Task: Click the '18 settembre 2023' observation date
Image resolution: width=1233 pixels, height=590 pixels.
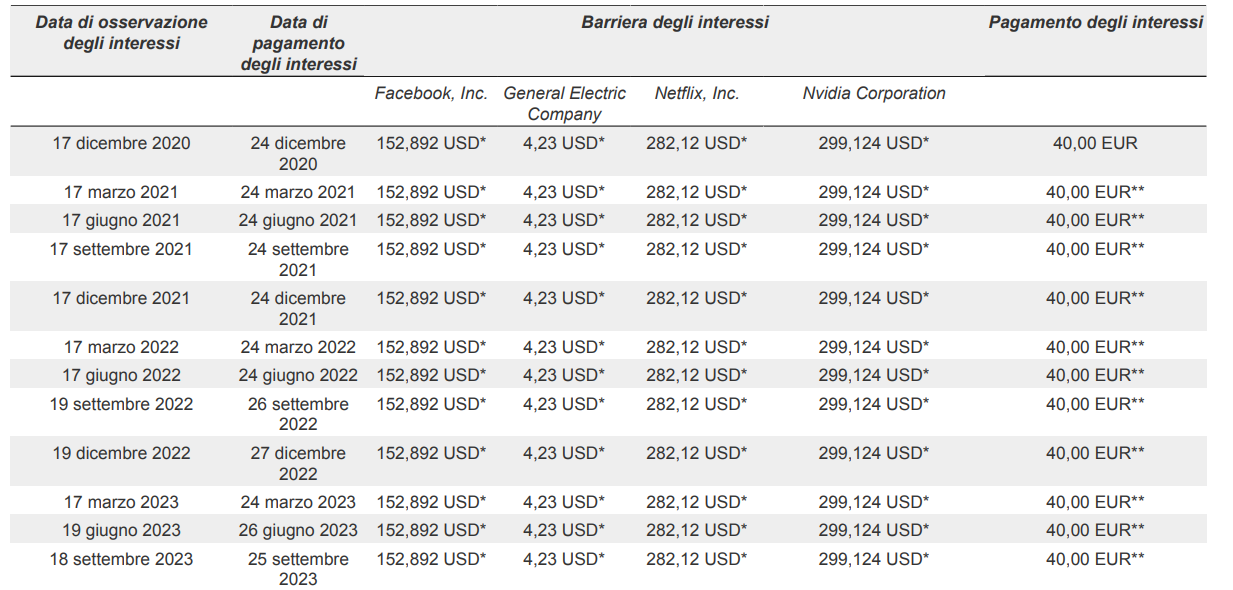Action: point(121,559)
